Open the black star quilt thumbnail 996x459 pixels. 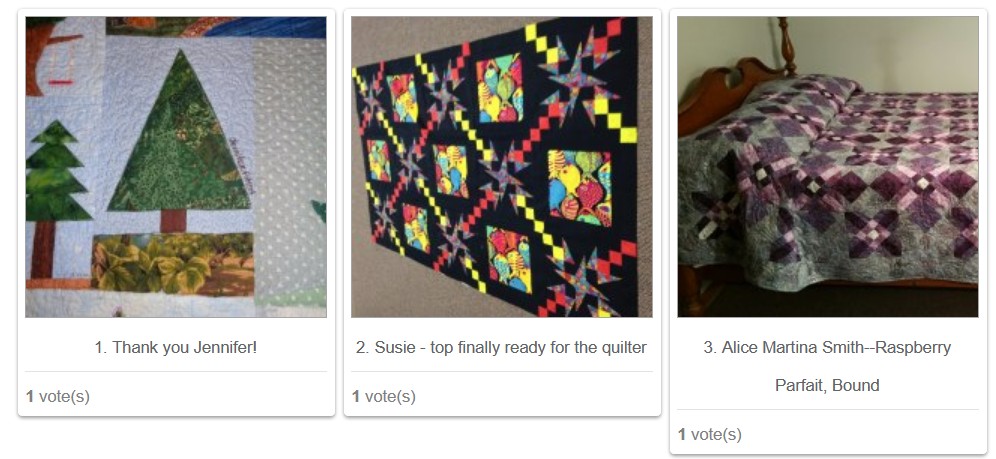pyautogui.click(x=502, y=167)
